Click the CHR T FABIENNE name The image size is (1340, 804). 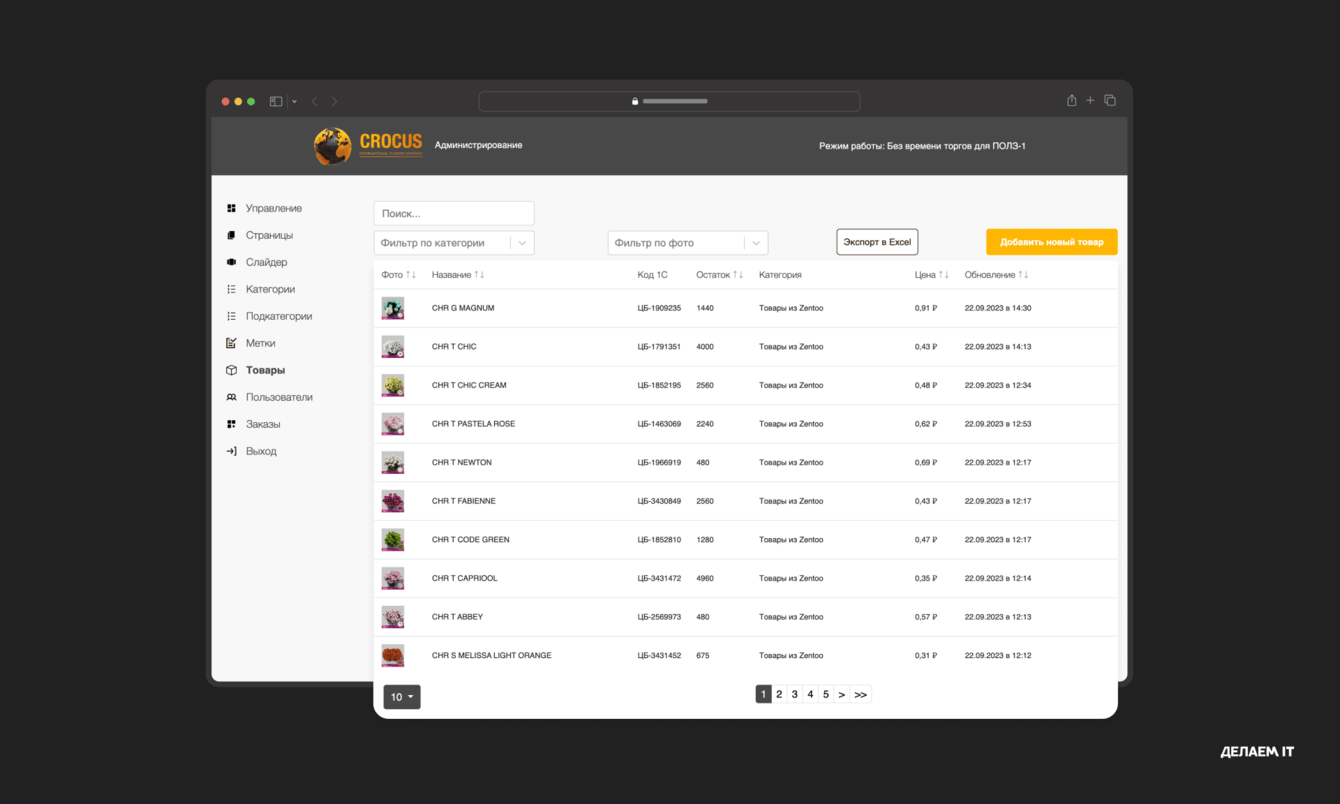464,501
